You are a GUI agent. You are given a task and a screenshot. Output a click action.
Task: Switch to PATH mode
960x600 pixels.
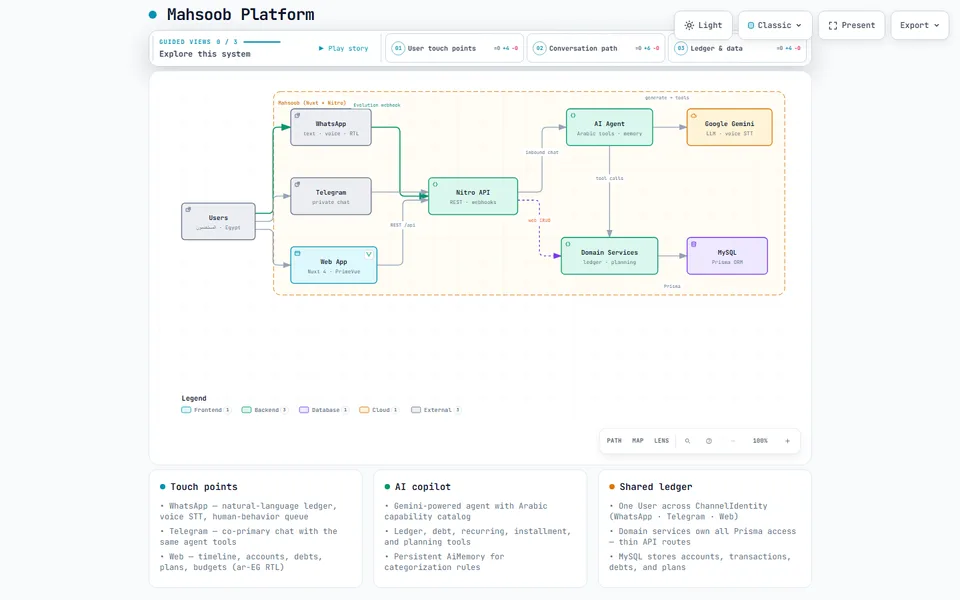click(614, 441)
